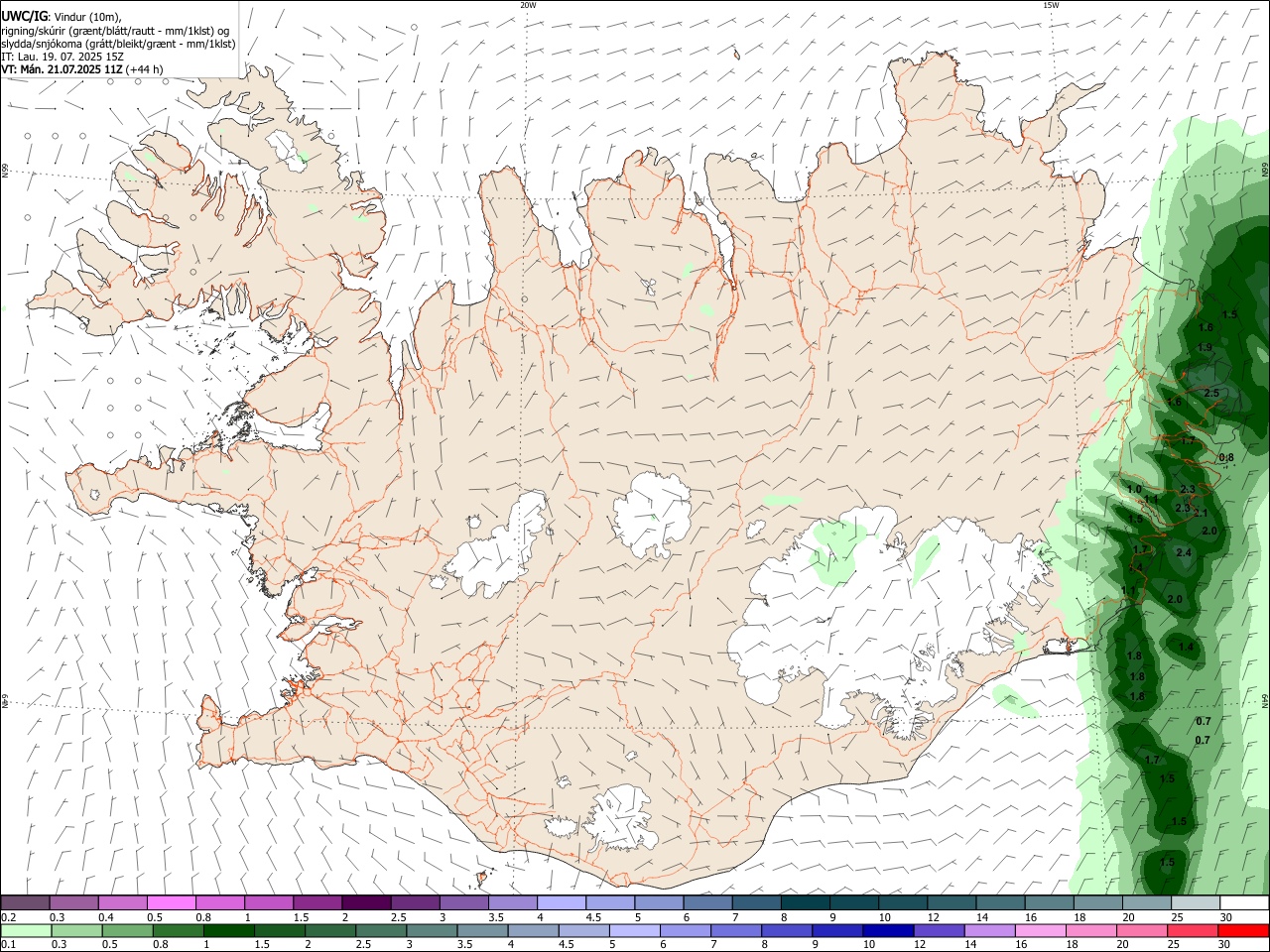Click the '2.5' precipitation value on the map

(1210, 394)
